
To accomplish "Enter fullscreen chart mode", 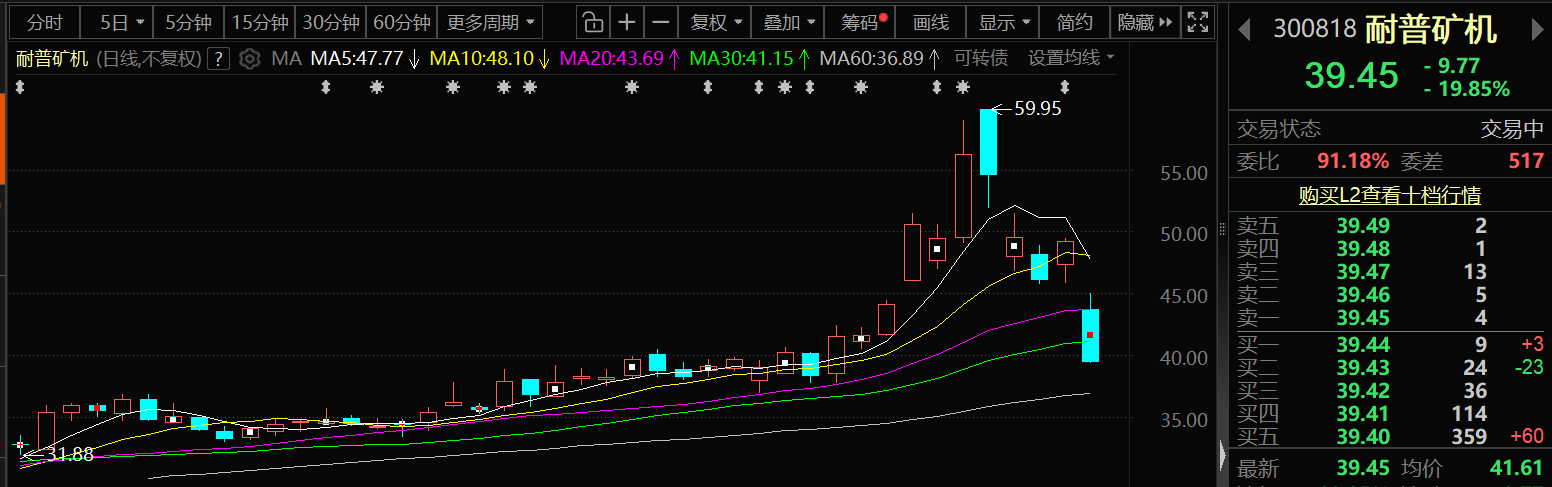I will (1196, 22).
